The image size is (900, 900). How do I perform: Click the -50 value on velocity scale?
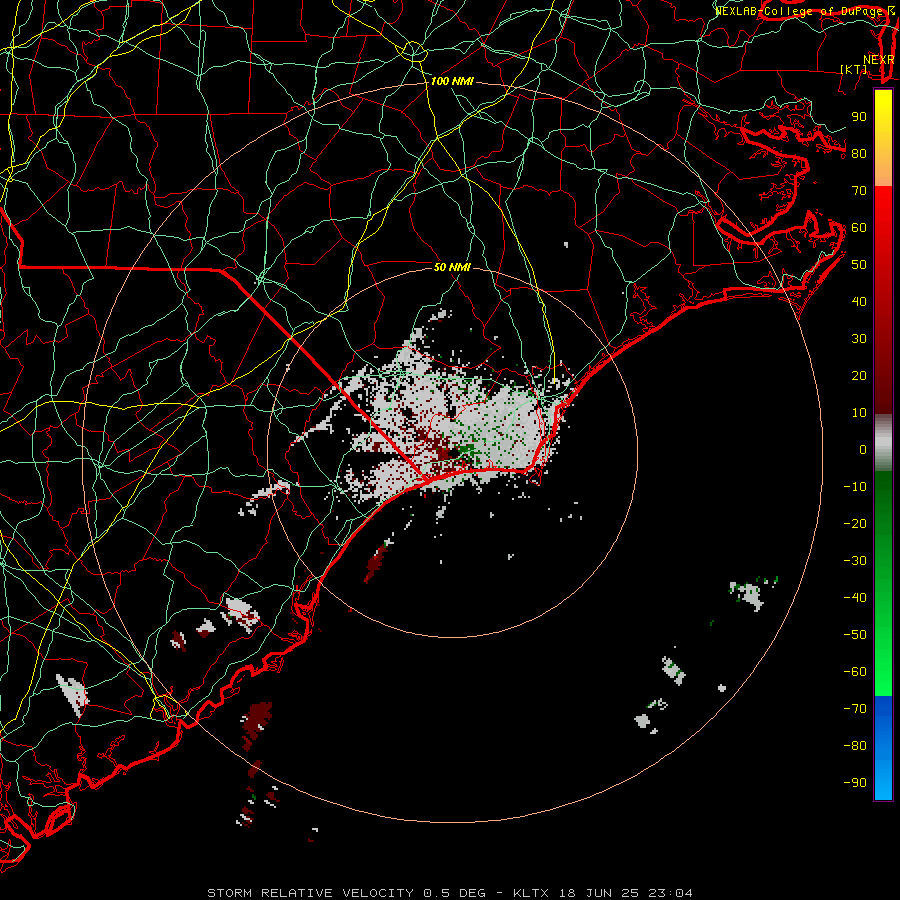855,635
